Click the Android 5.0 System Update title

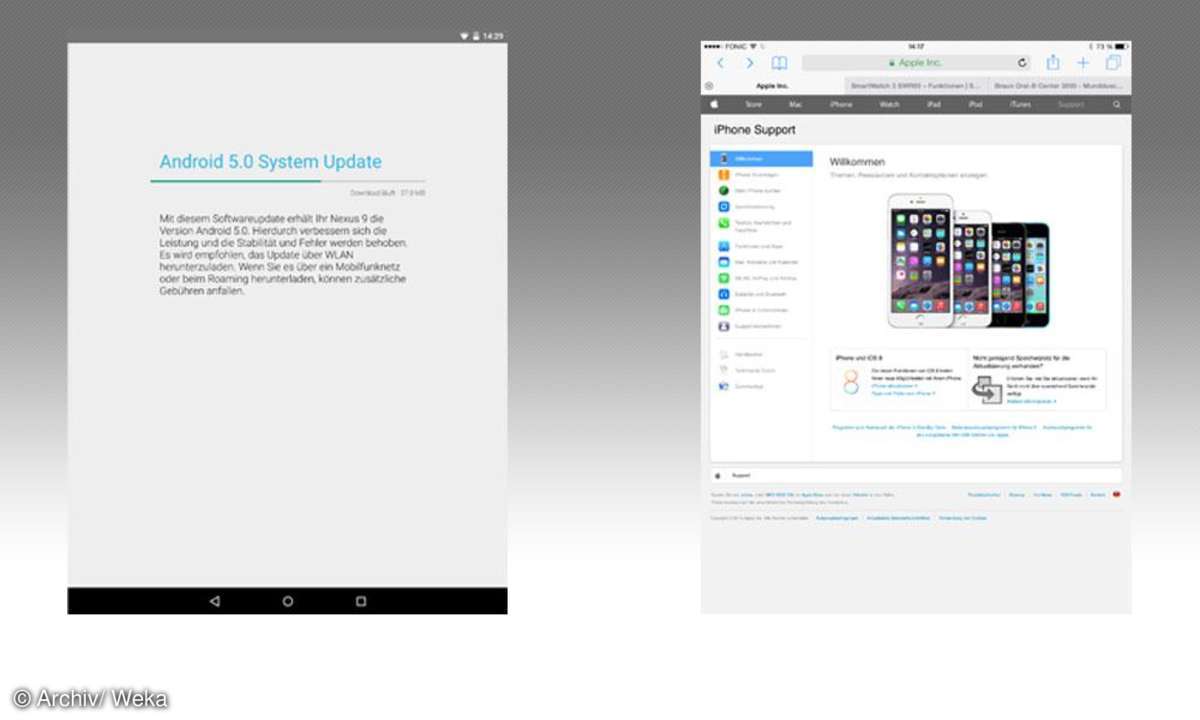(271, 162)
